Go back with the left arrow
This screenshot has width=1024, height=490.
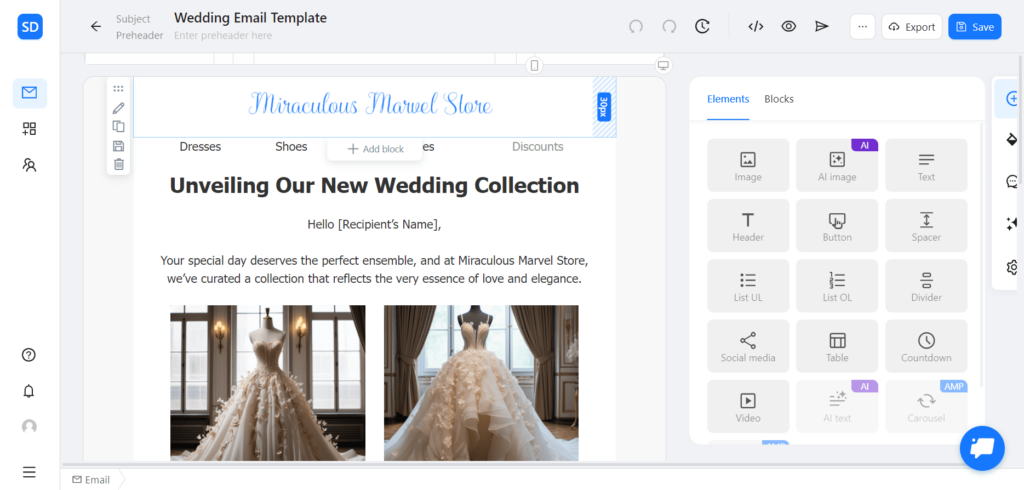[x=96, y=26]
